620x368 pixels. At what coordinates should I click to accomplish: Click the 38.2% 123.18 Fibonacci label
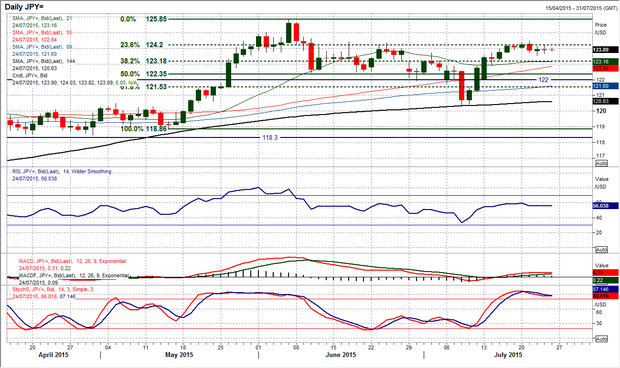pos(143,61)
